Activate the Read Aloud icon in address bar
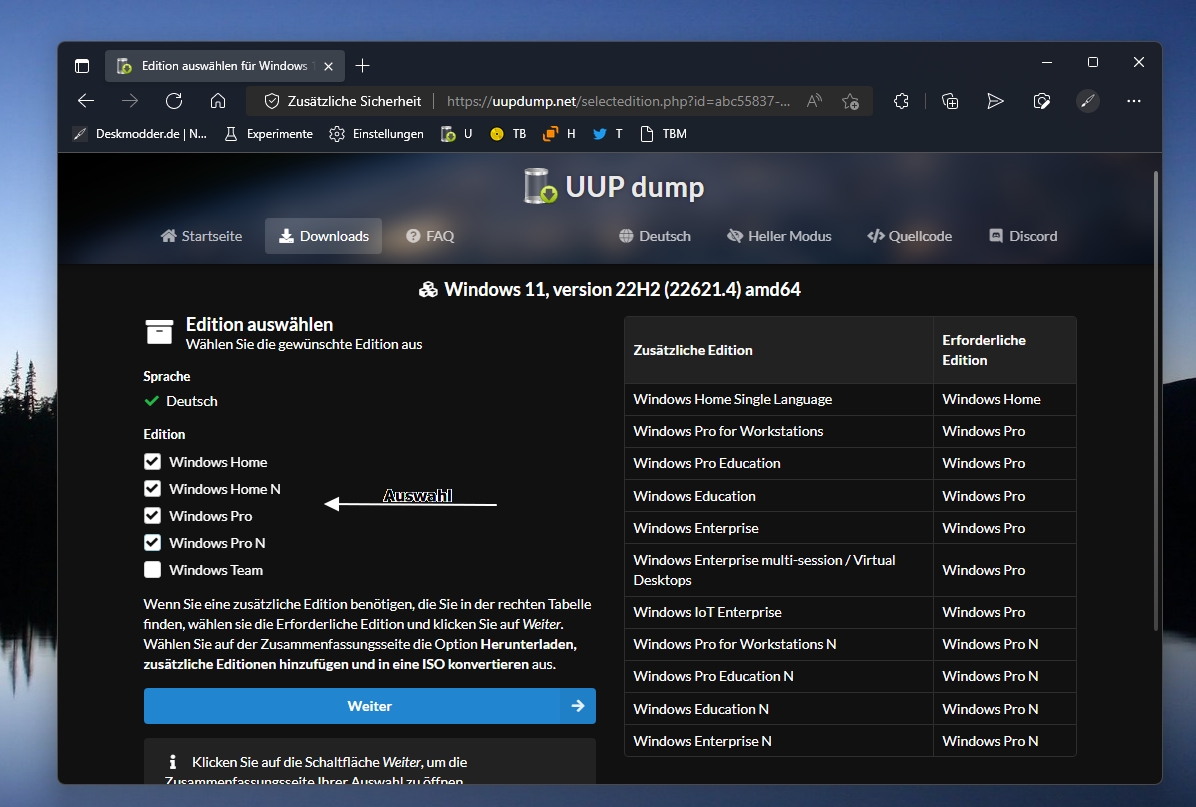The width and height of the screenshot is (1196, 807). click(x=815, y=101)
